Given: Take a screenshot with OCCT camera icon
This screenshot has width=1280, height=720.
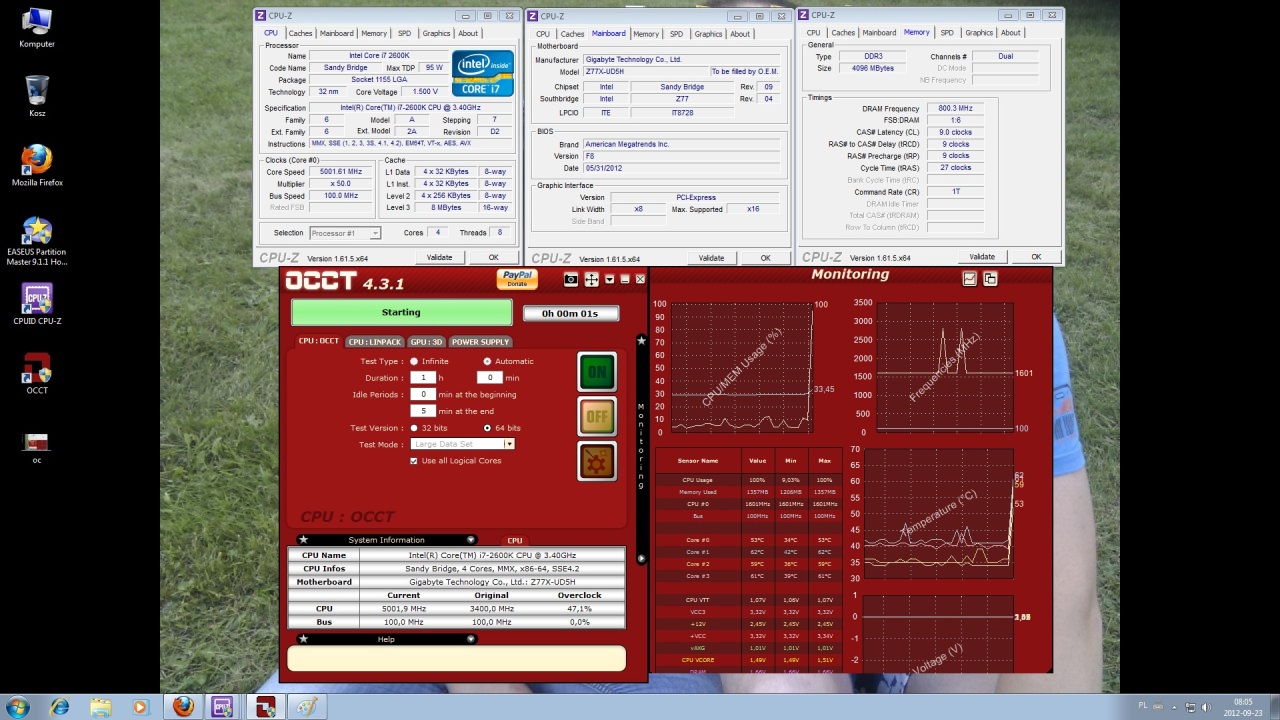Looking at the screenshot, I should point(571,280).
